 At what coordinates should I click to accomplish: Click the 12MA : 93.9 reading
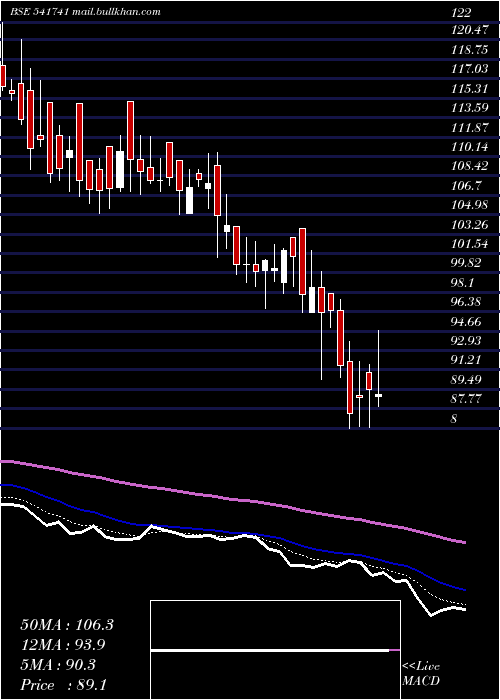[x=64, y=645]
